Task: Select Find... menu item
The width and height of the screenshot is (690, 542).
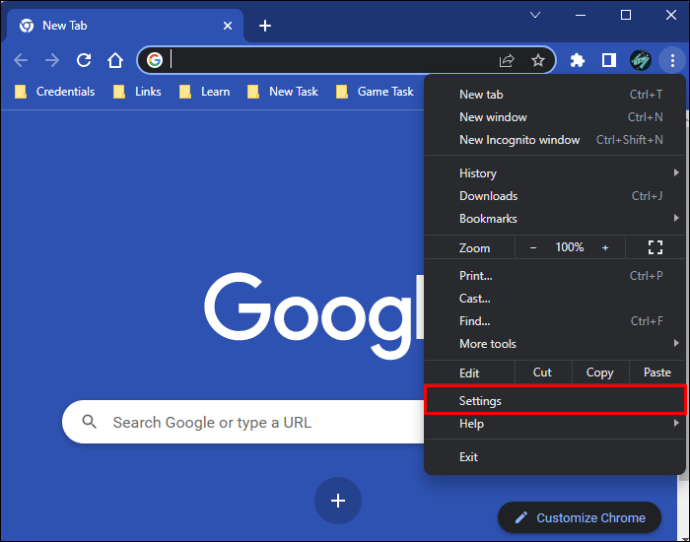Action: tap(555, 321)
